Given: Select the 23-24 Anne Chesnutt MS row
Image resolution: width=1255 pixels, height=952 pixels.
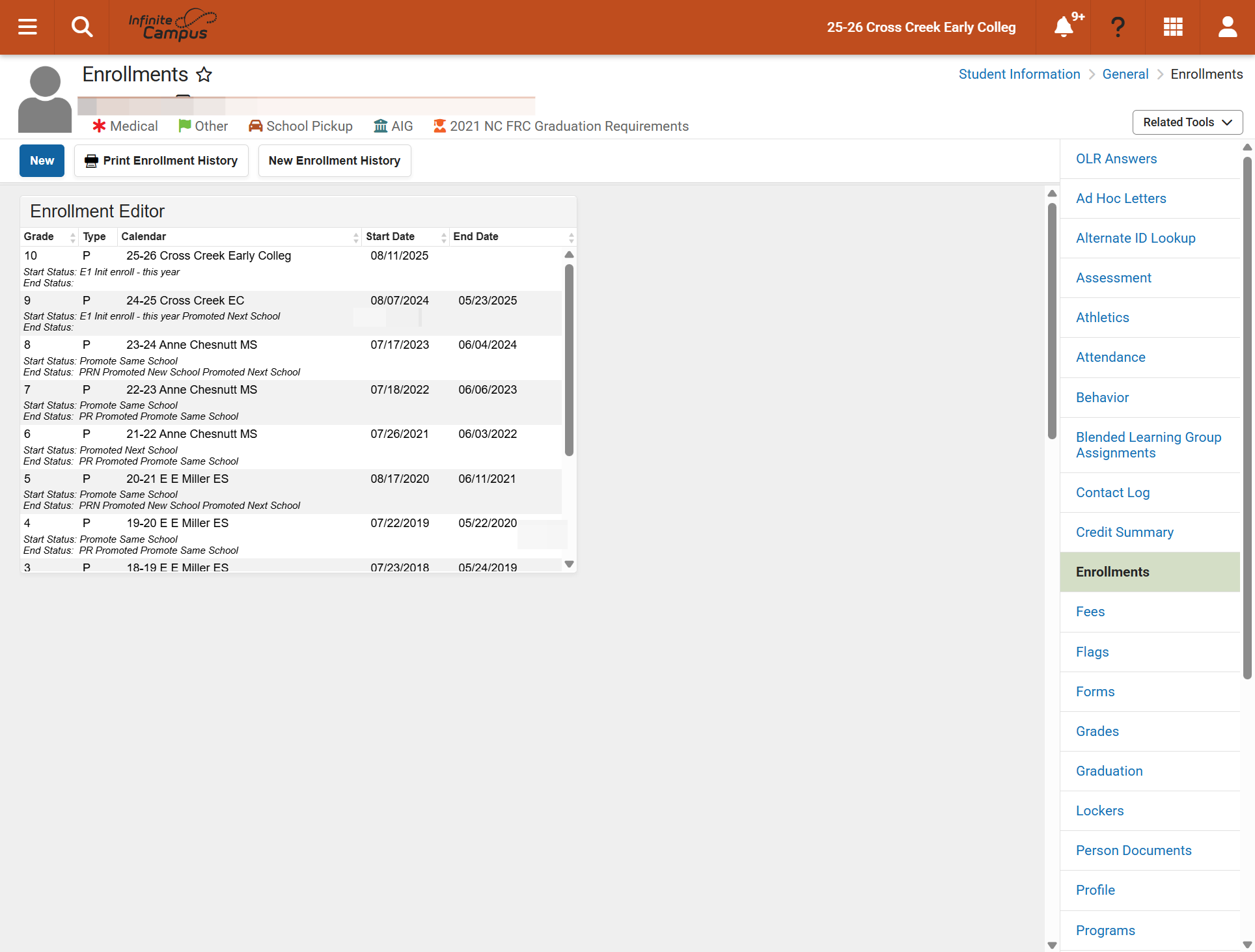Looking at the screenshot, I should (x=291, y=358).
